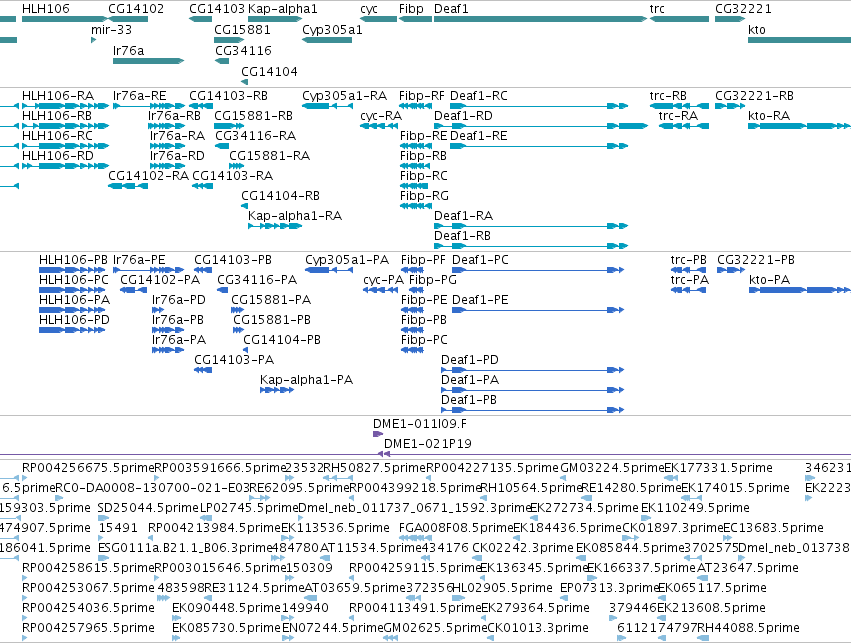The image size is (851, 643).
Task: Click protein HLH106-PD label
Action: (x=74, y=320)
